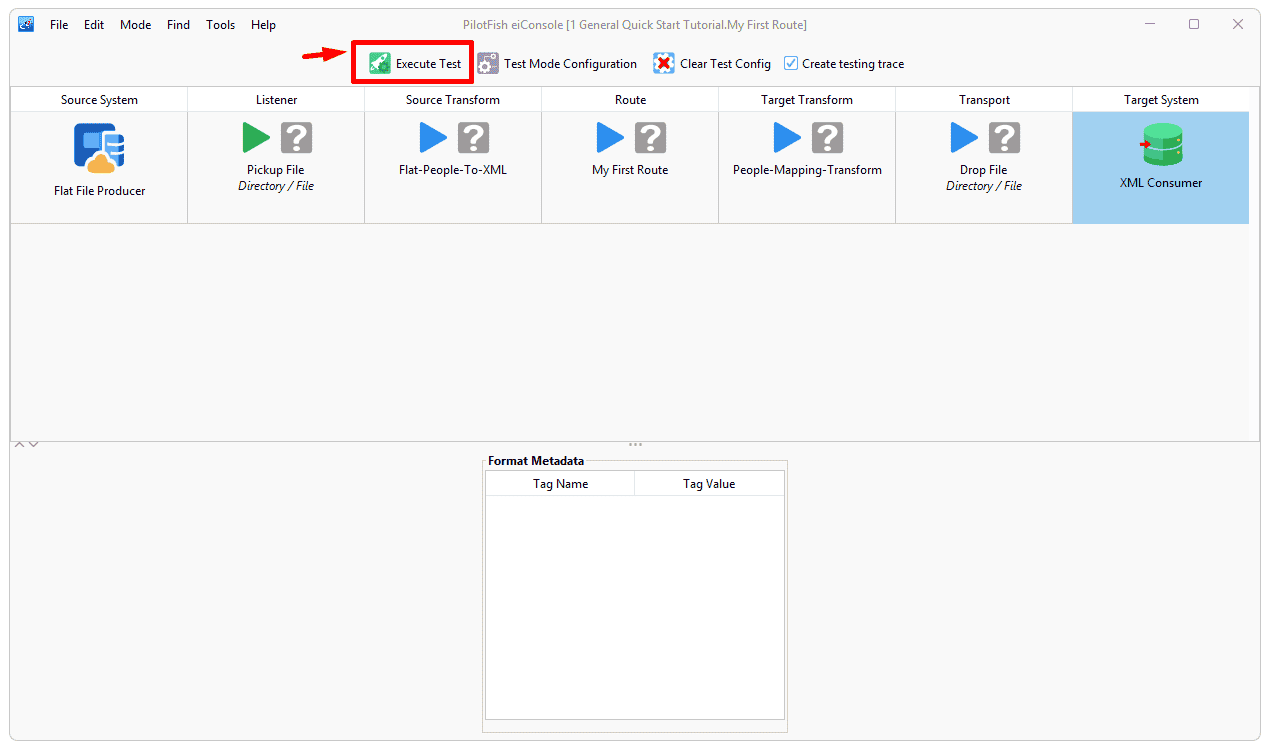Open the Find menu
Viewport: 1263px width, 749px height.
(x=178, y=25)
